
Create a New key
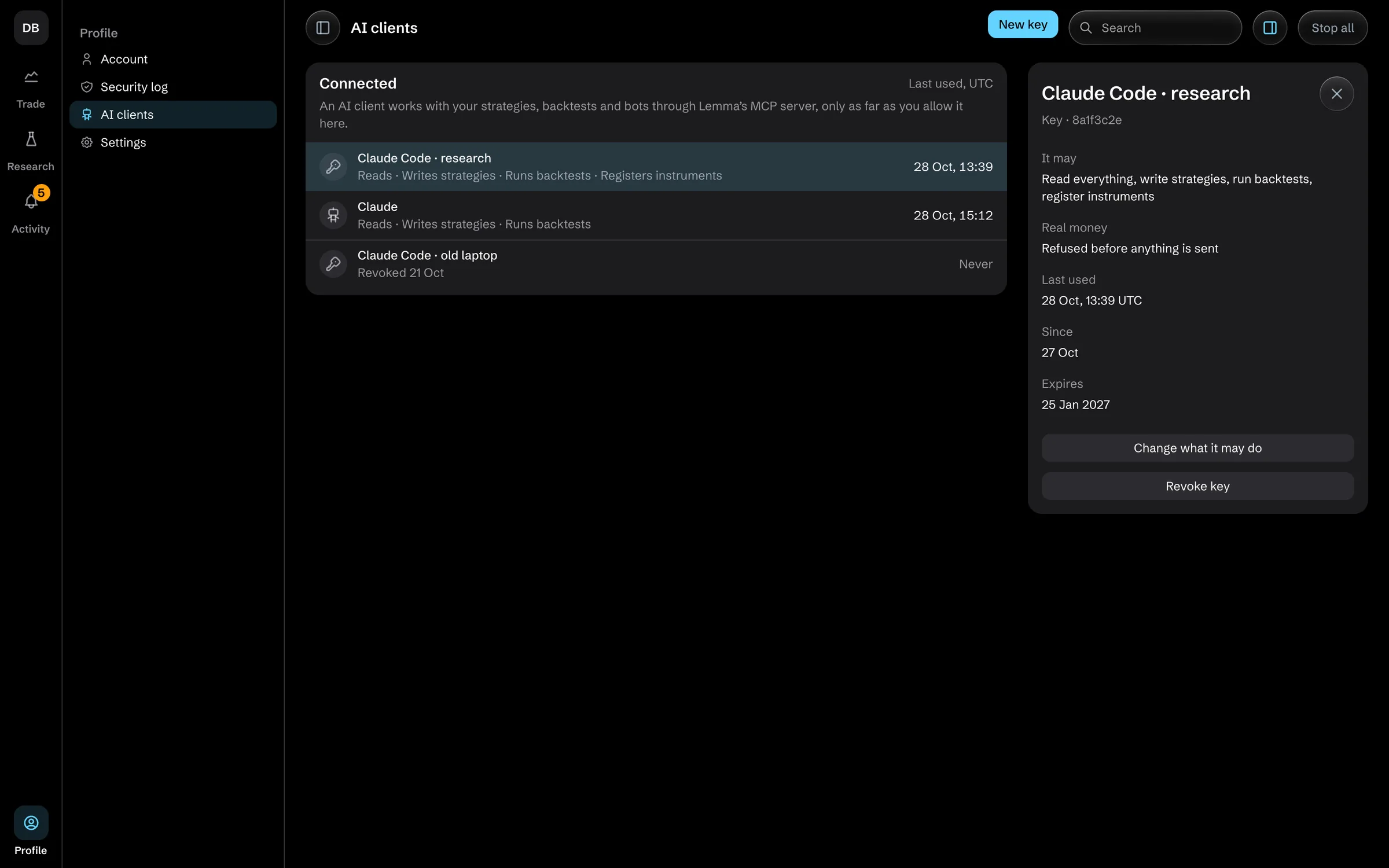pos(1023,24)
